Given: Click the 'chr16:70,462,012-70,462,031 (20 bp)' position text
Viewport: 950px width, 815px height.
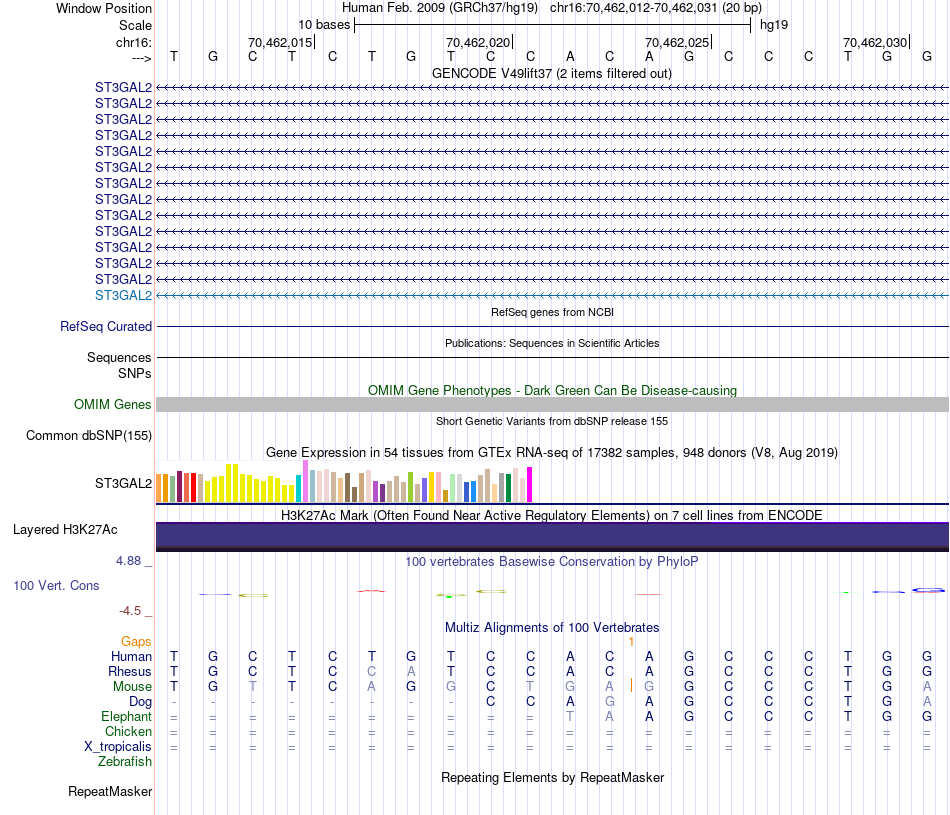Looking at the screenshot, I should [656, 8].
